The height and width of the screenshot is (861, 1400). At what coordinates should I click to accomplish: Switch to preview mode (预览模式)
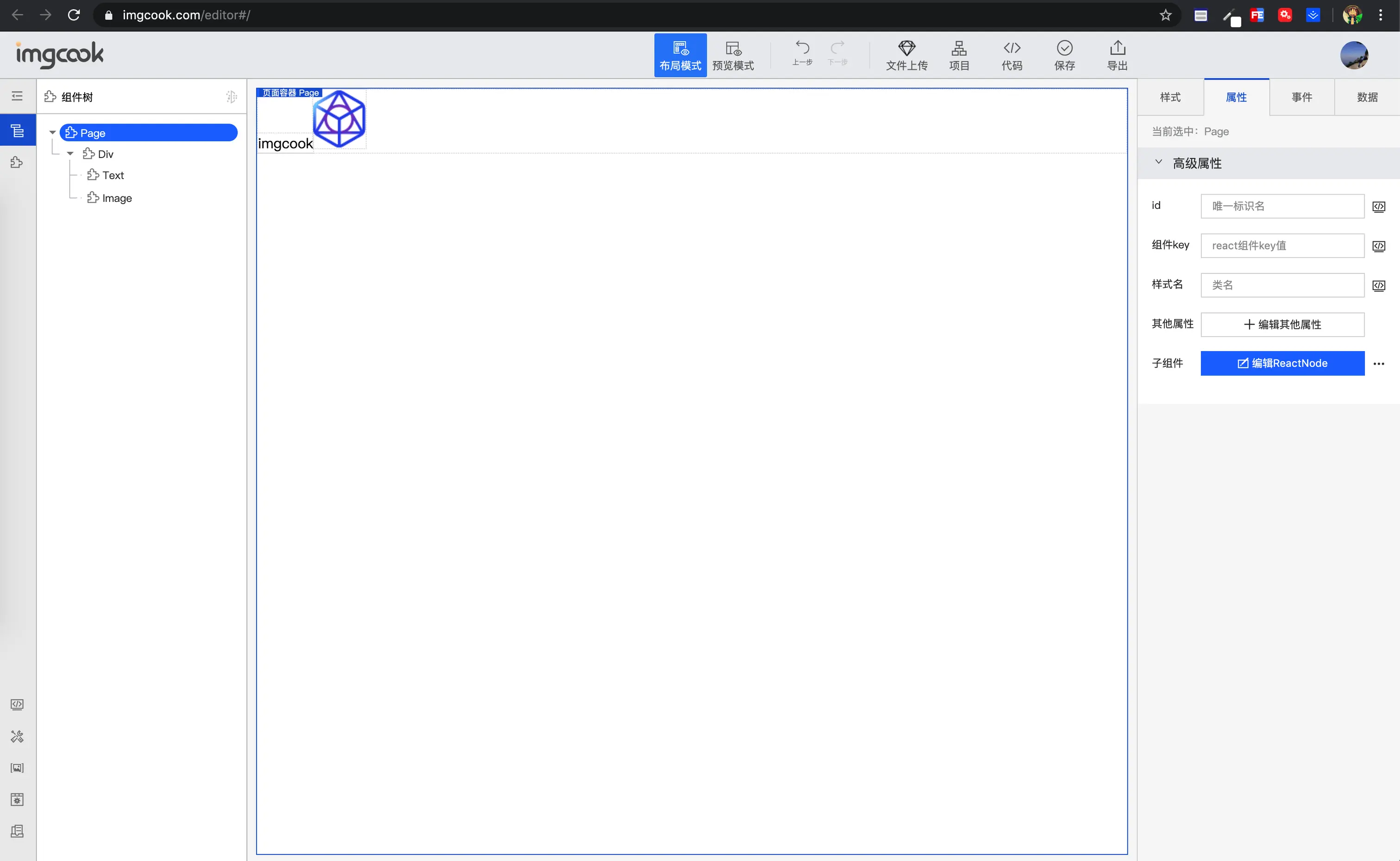(732, 55)
